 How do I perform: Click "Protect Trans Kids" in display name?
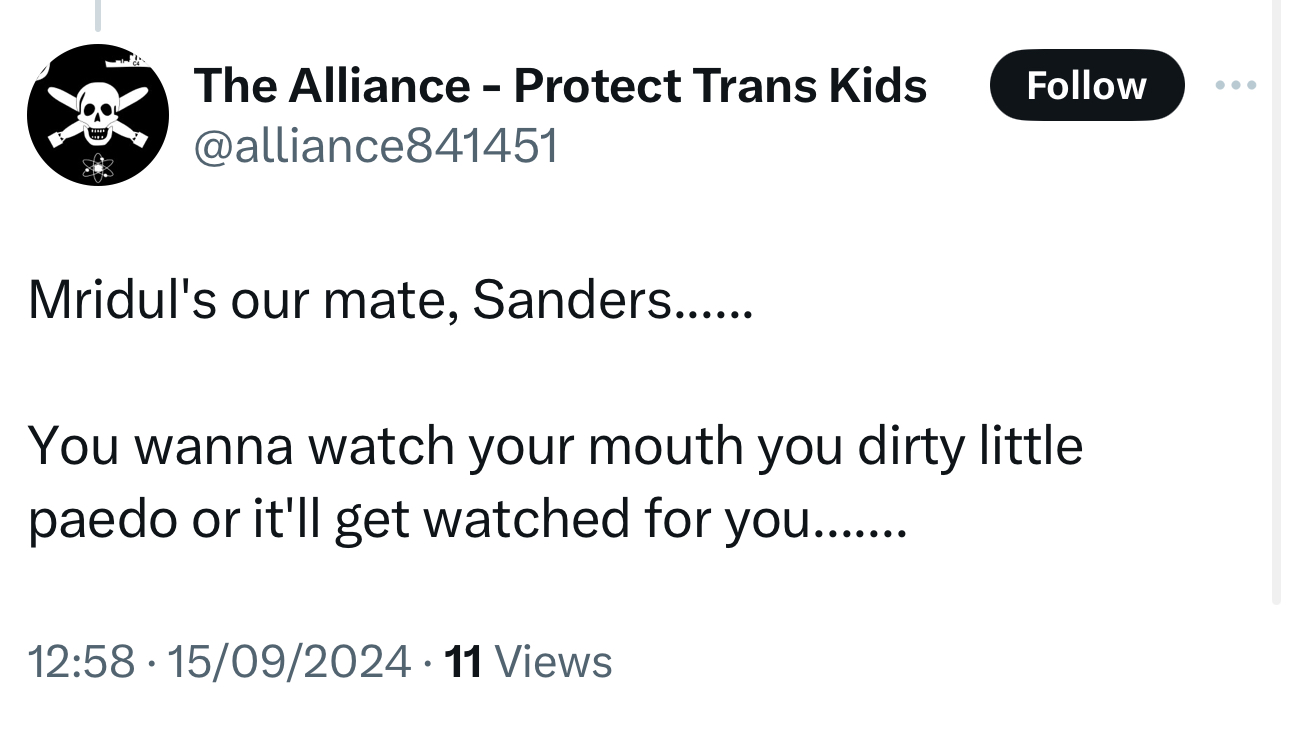[720, 86]
